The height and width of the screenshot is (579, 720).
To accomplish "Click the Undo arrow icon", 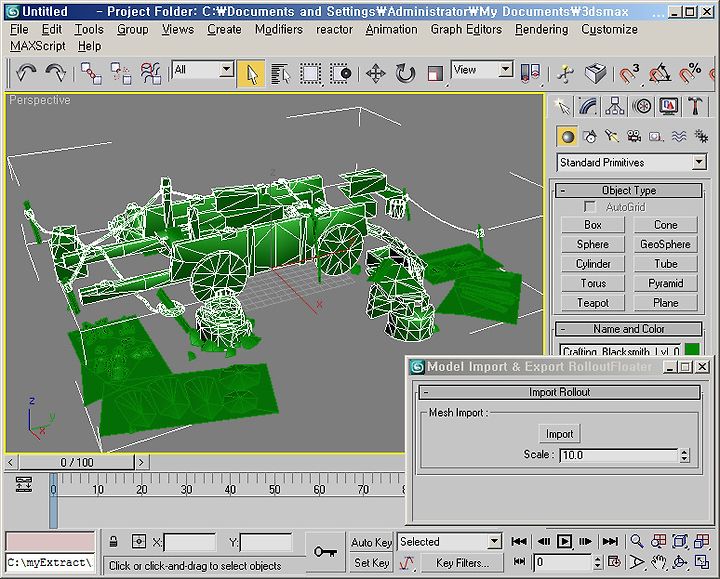I will pyautogui.click(x=26, y=73).
